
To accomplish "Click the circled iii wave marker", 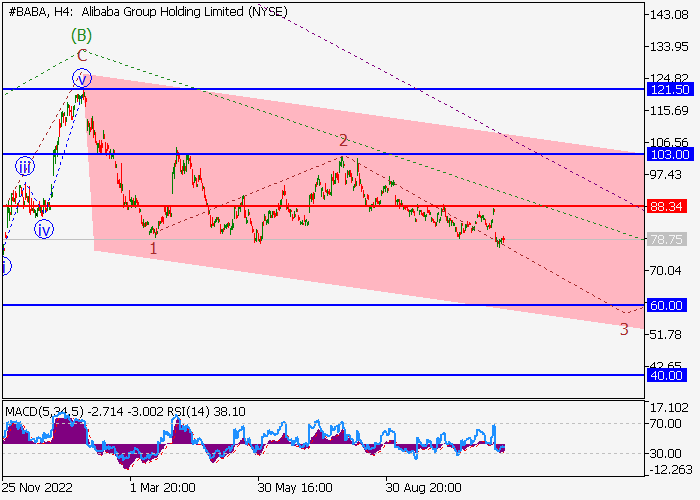I will (25, 167).
